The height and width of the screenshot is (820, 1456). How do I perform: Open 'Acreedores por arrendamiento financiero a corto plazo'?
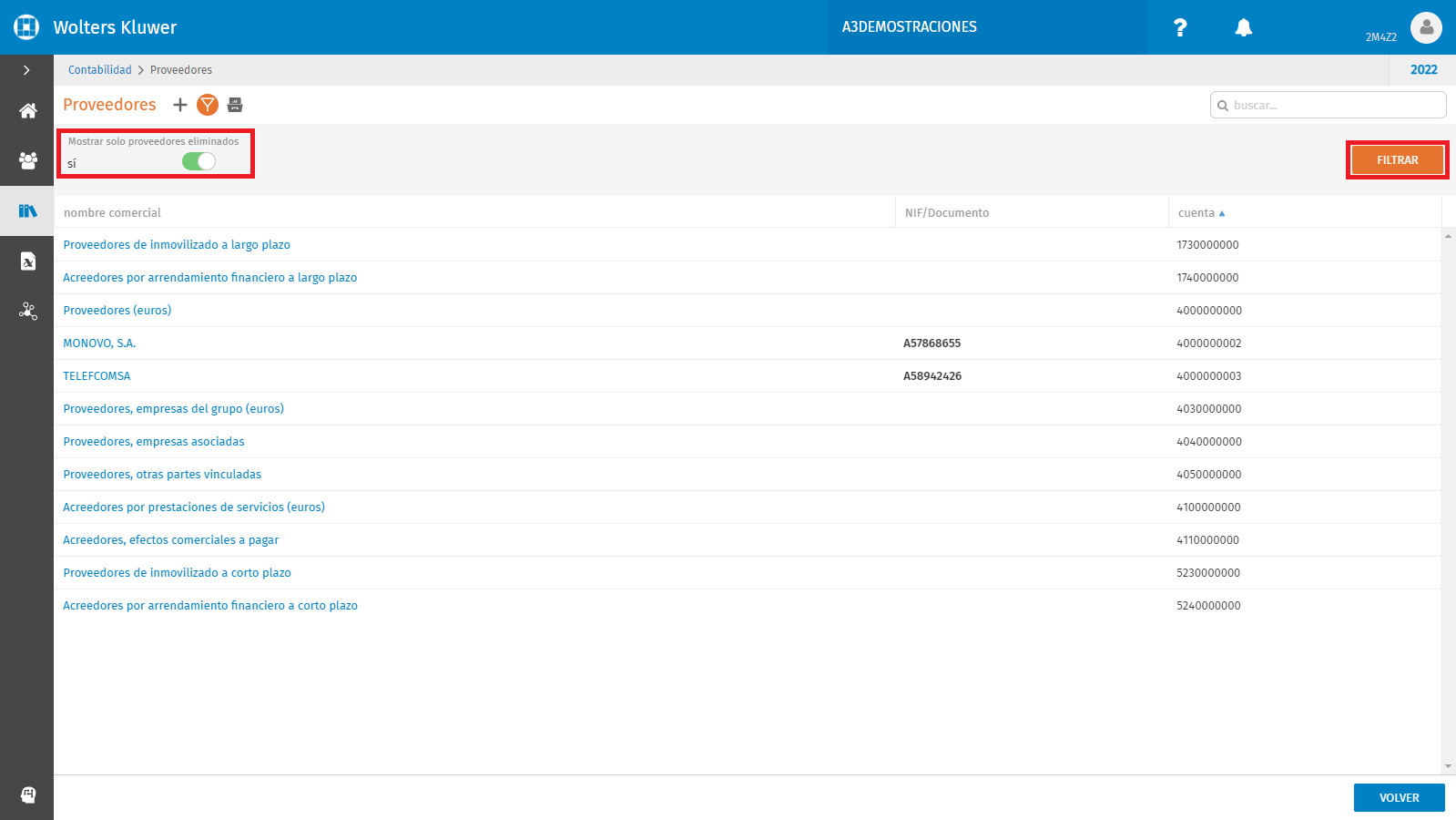(x=210, y=606)
